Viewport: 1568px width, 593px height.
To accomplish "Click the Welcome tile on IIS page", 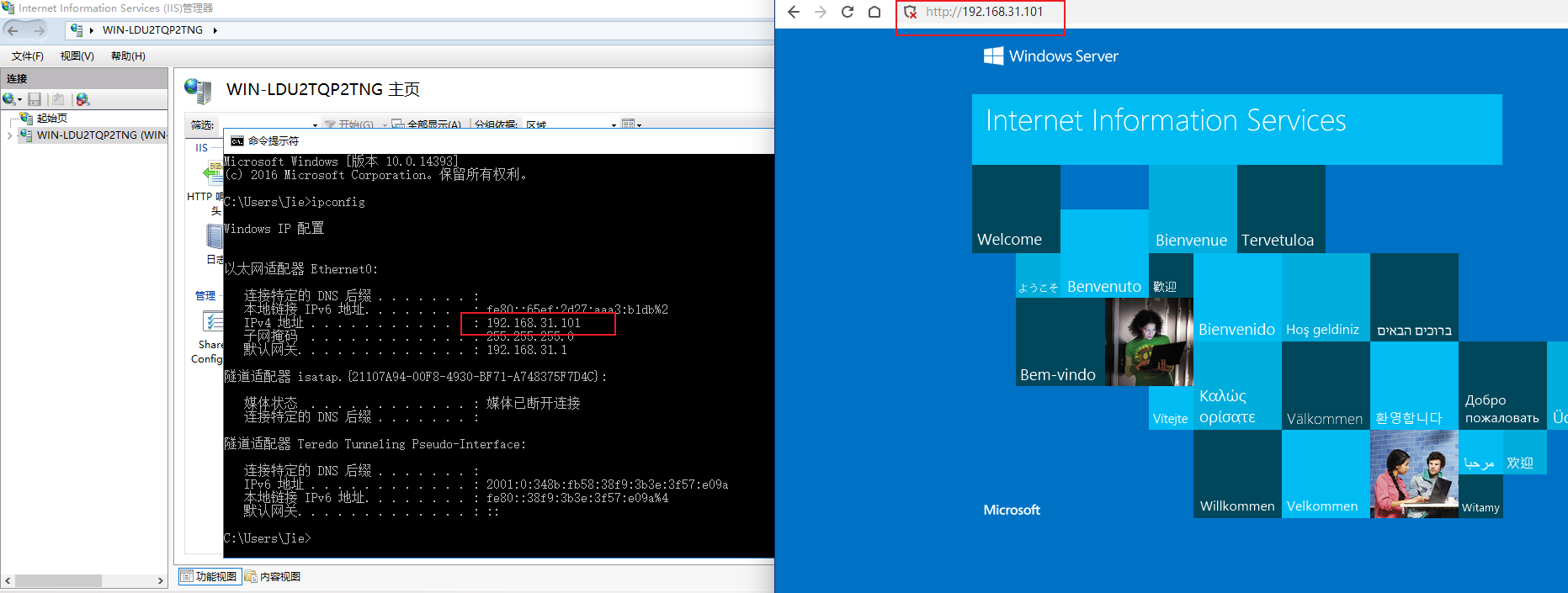I will (x=1016, y=209).
